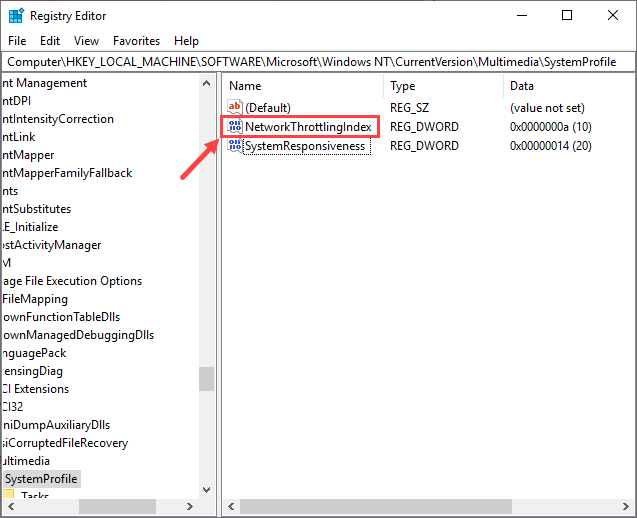Select the SystemProfile key in tree

[41, 479]
